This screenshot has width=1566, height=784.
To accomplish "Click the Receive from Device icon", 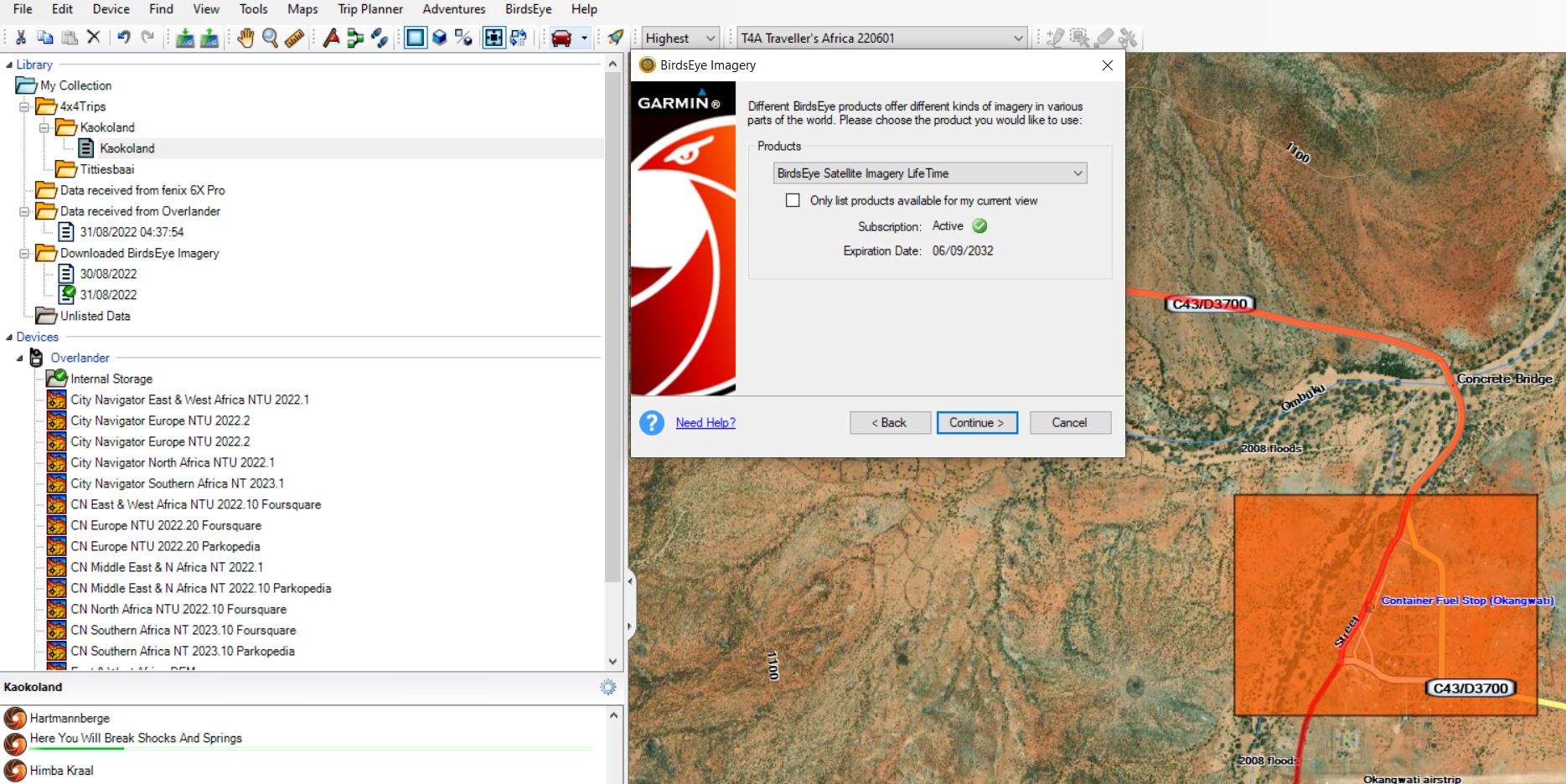I will [209, 38].
